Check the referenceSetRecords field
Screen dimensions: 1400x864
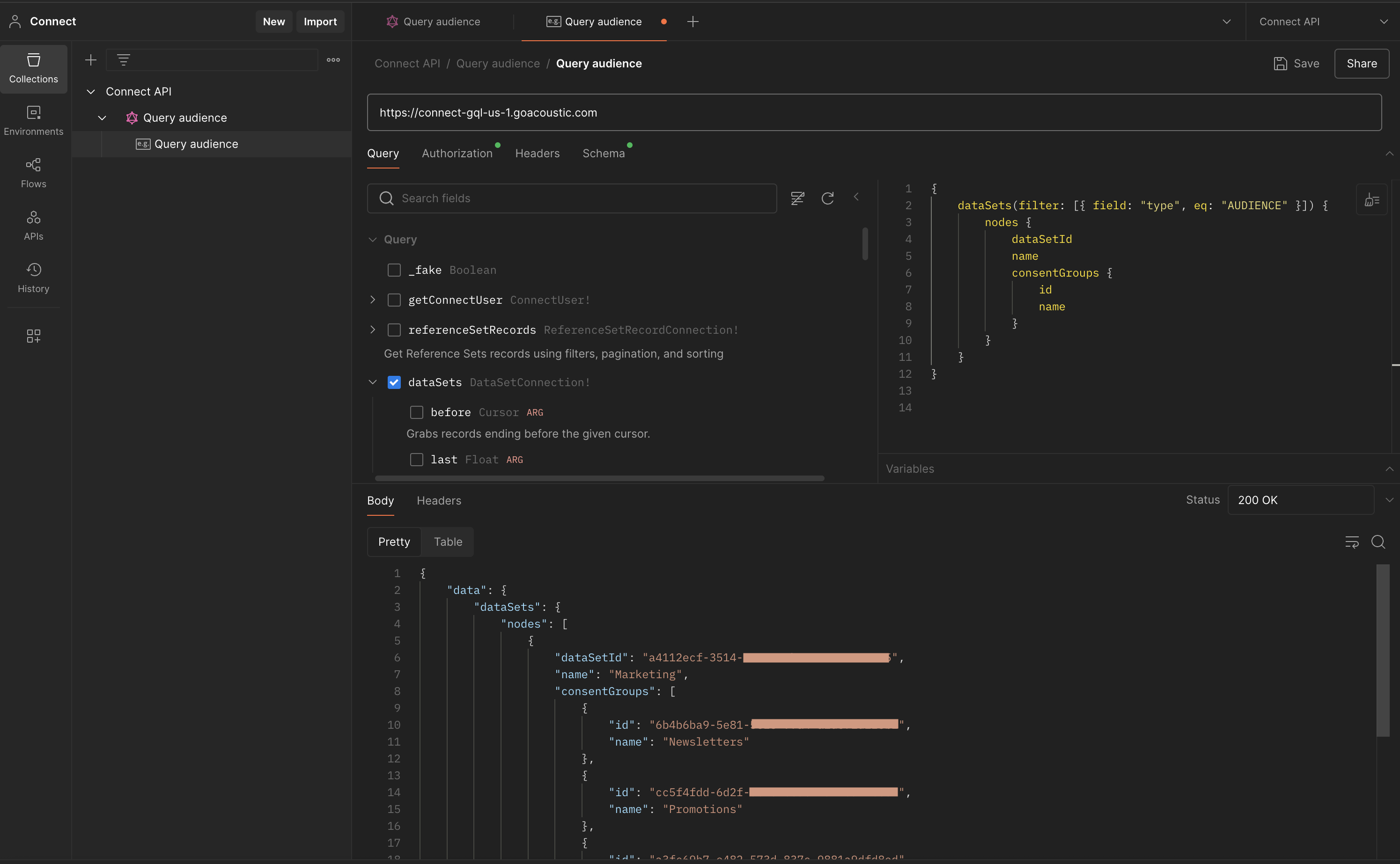(x=394, y=329)
